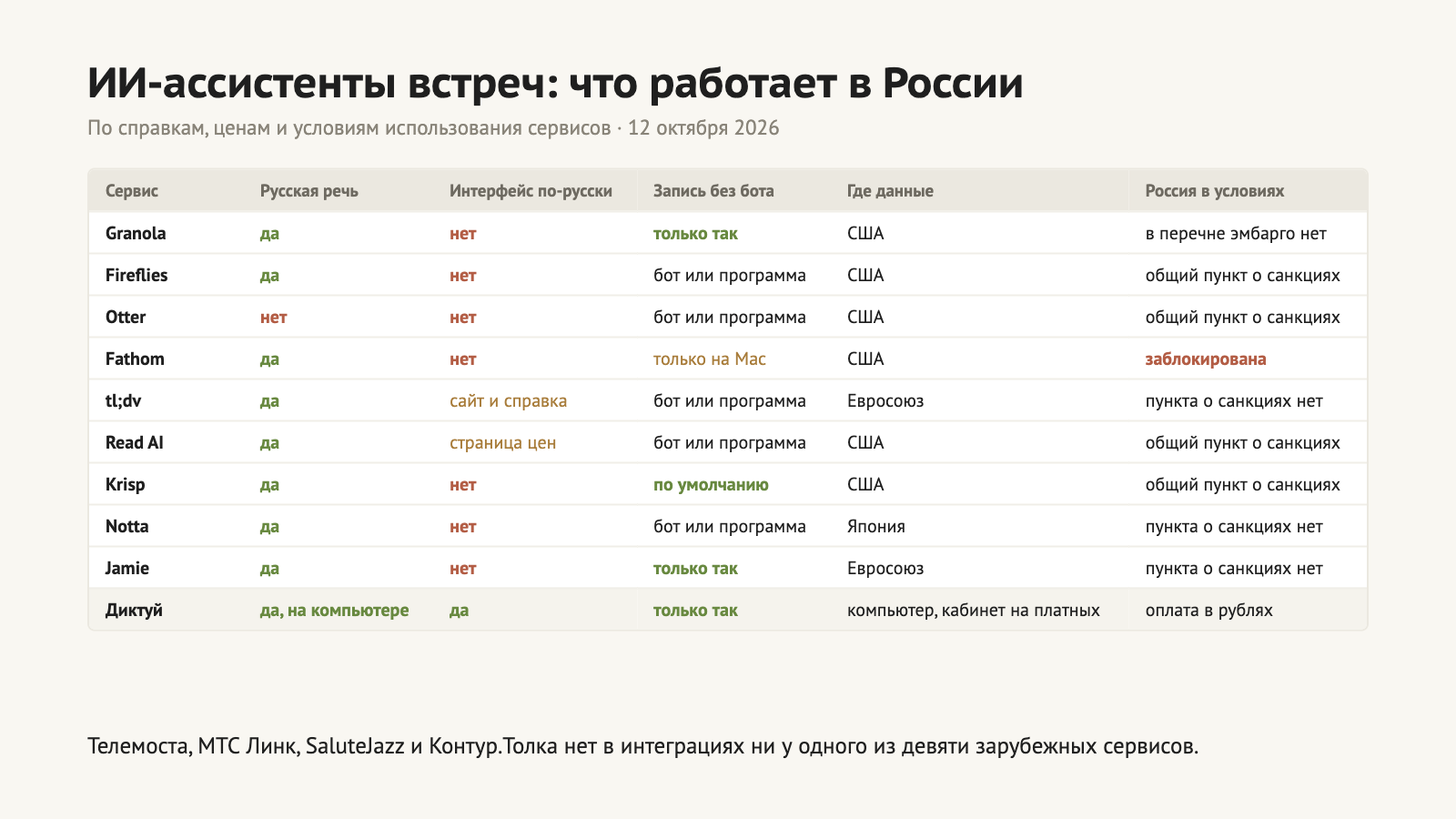Select the red 'заблокирована' cell for Fathom

(1206, 359)
